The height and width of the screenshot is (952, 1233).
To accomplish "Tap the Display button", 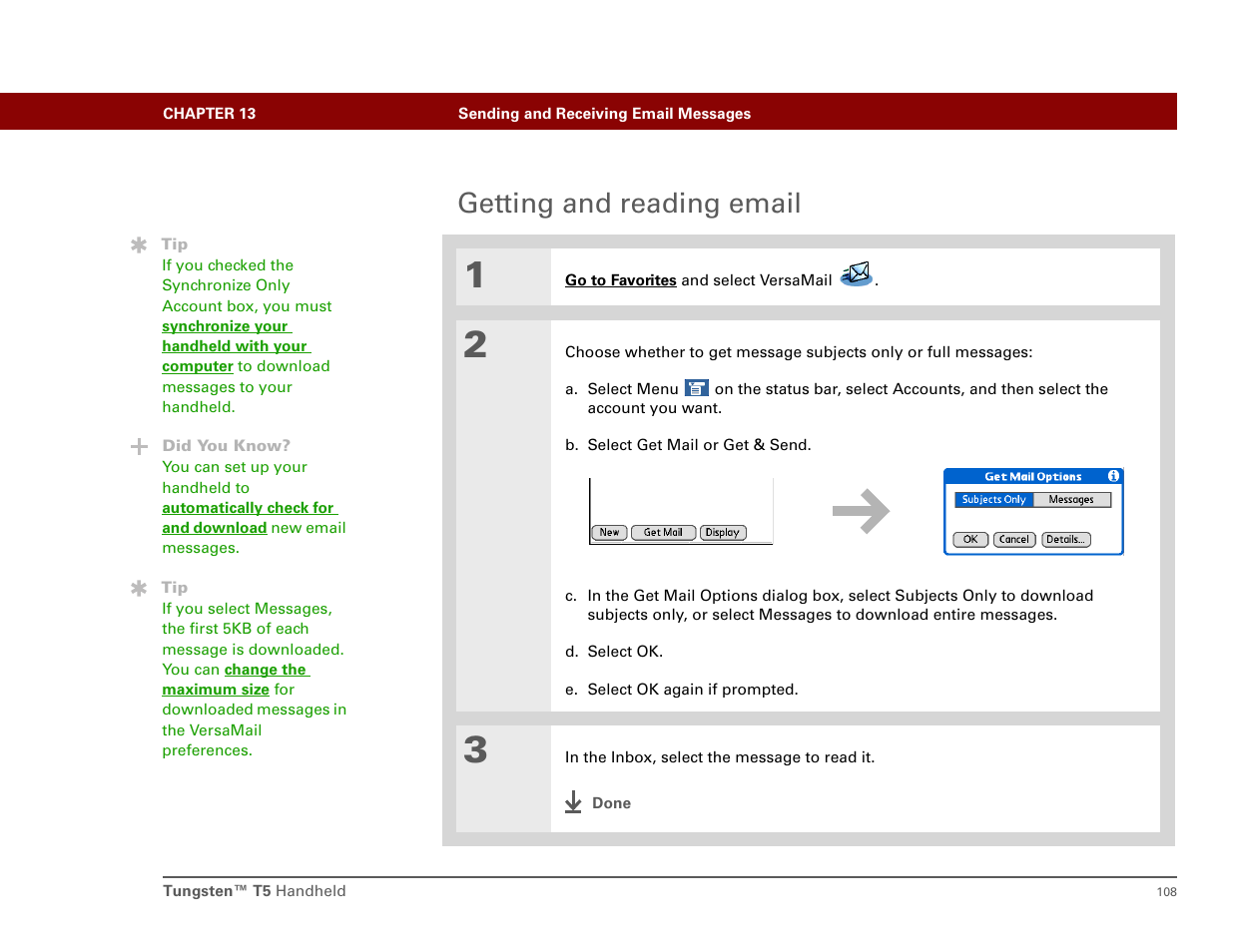I will (723, 533).
